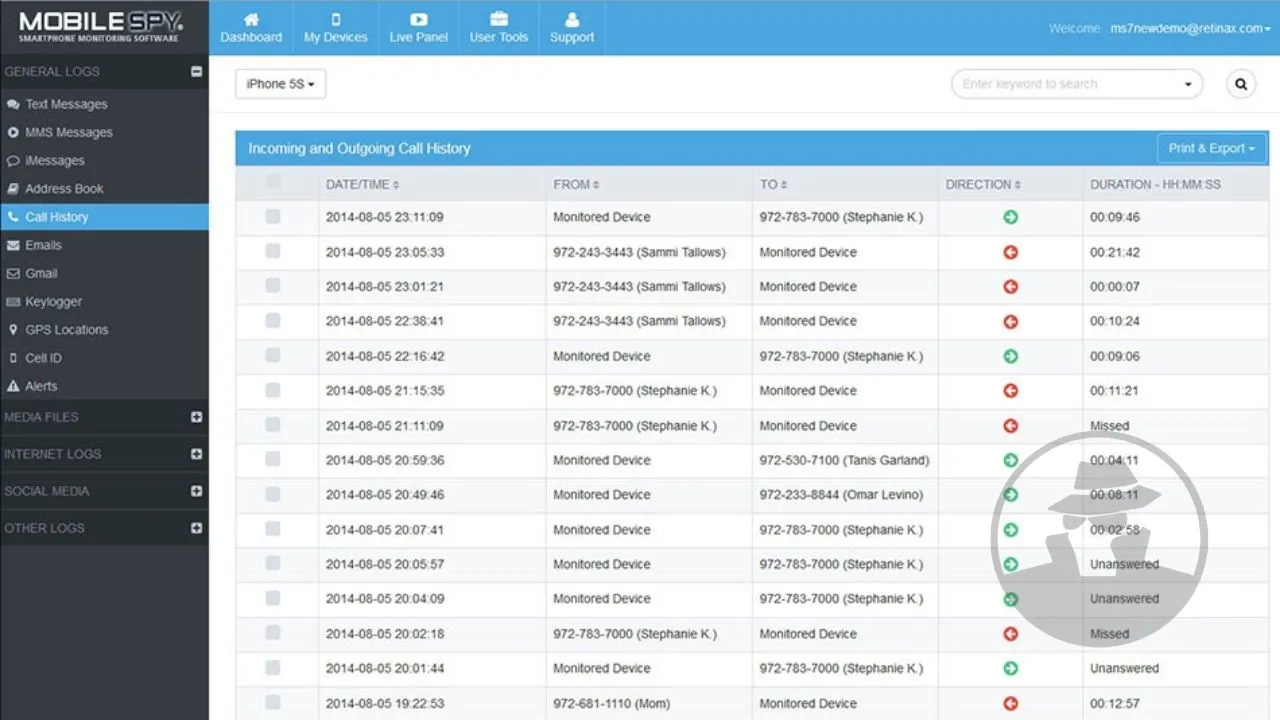Open Support from the top navigation
The width and height of the screenshot is (1280, 720).
click(572, 28)
